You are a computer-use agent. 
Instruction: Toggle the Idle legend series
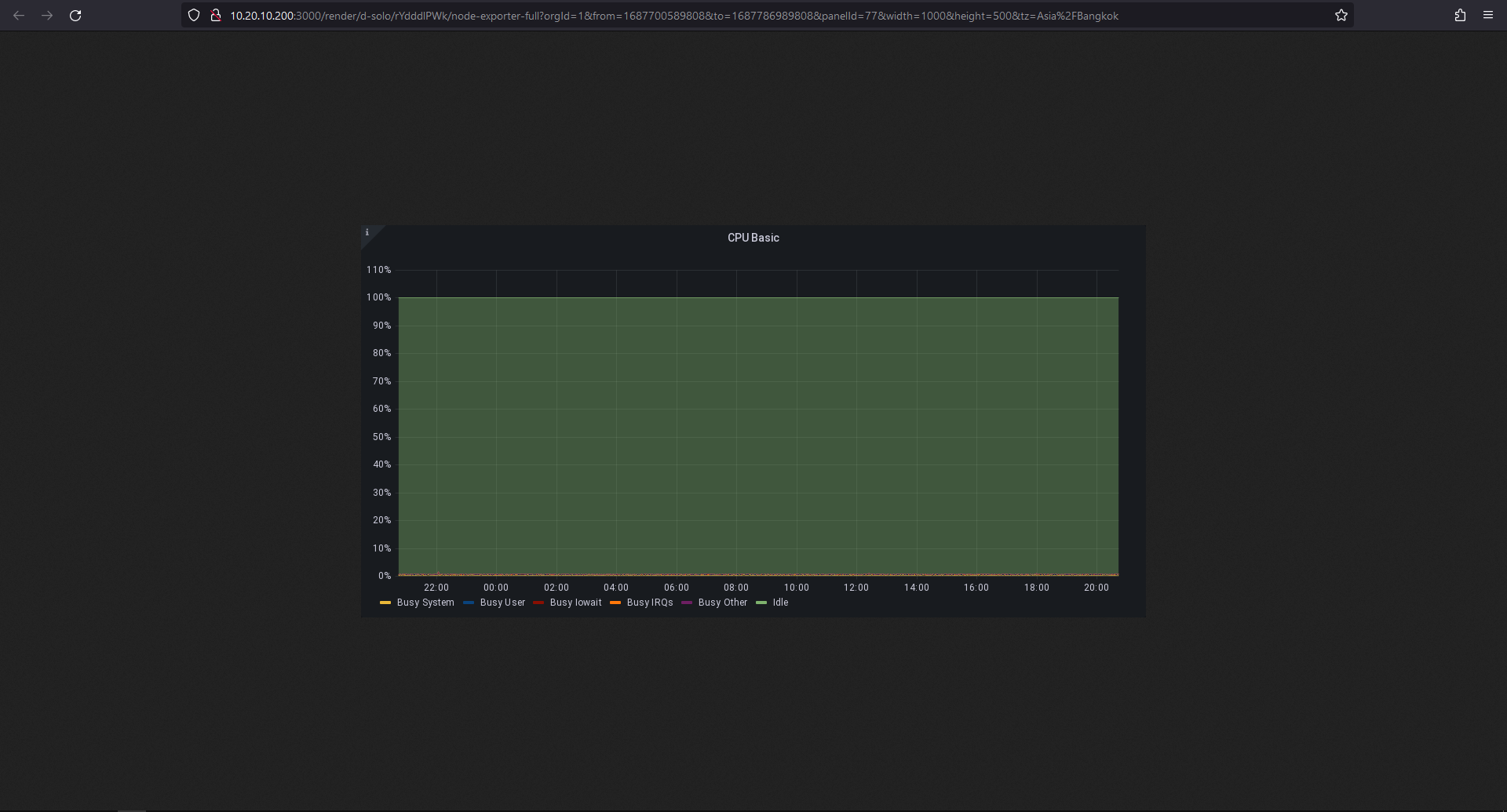(x=780, y=603)
